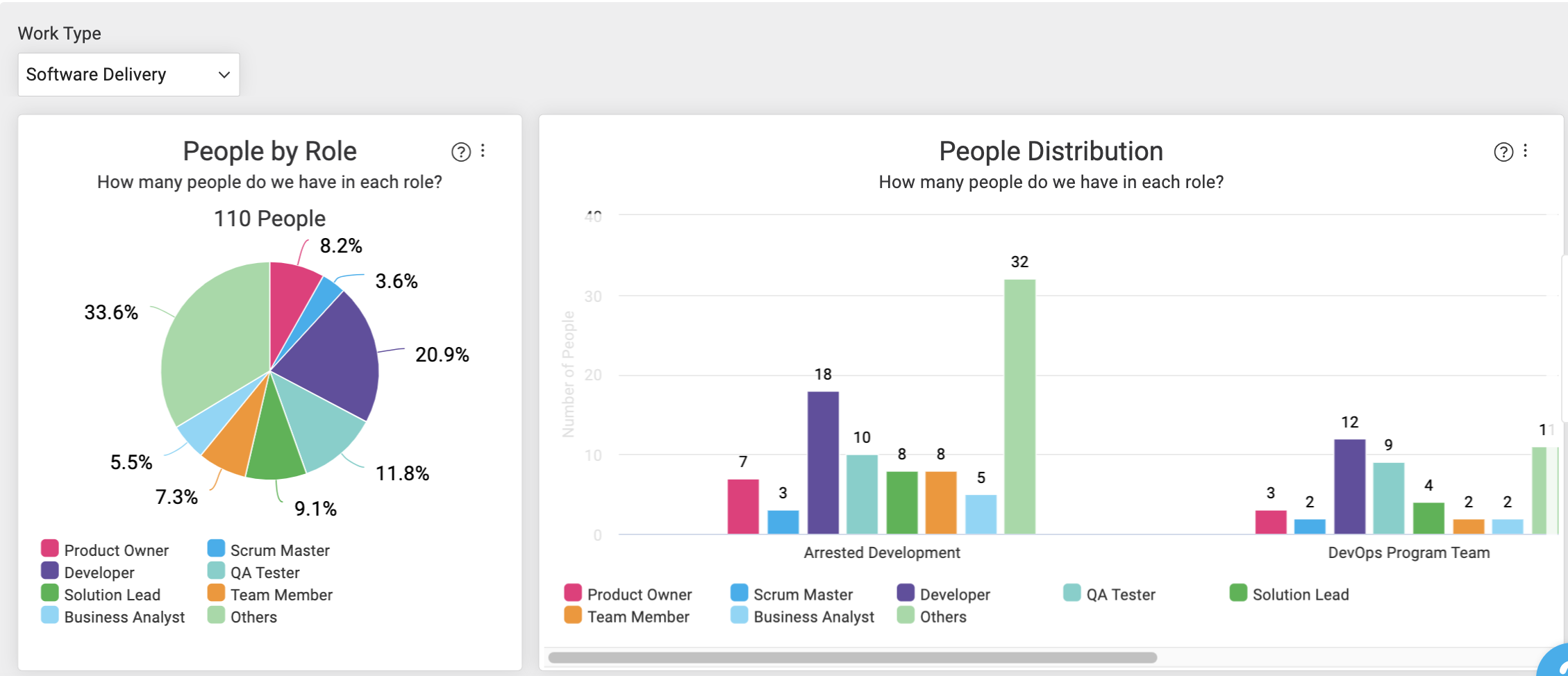This screenshot has height=676, width=1568.
Task: Open help for People by Role chart
Action: click(x=461, y=151)
